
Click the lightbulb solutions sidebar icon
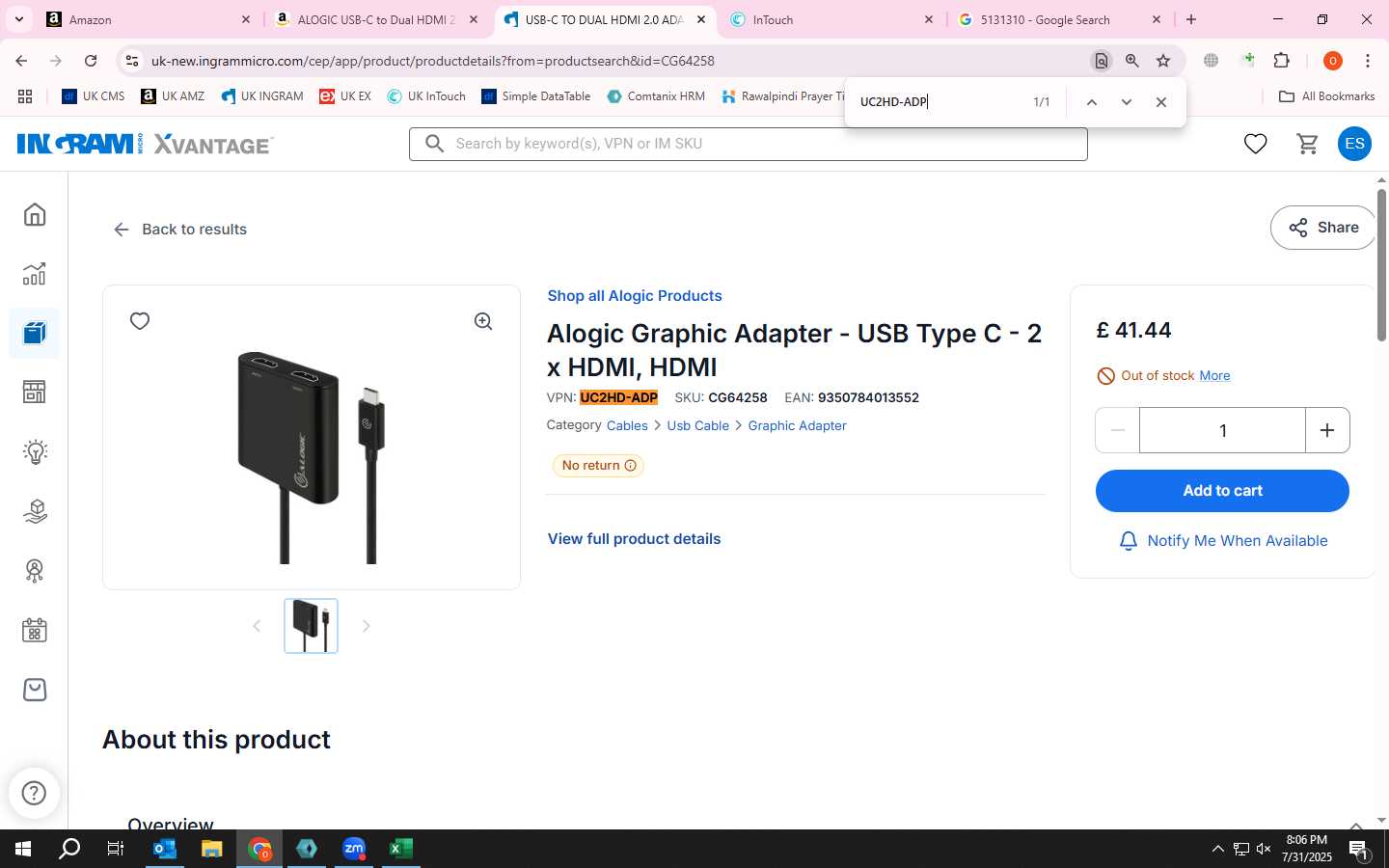click(x=35, y=451)
